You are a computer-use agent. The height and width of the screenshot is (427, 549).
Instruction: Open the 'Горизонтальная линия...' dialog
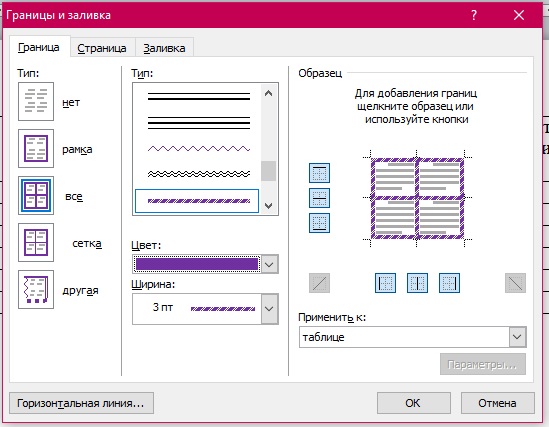(81, 403)
